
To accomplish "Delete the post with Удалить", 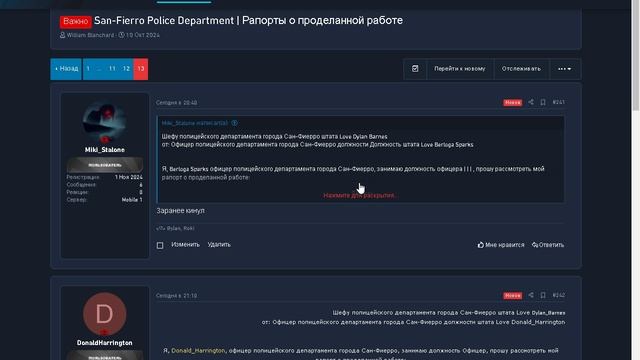I will (219, 244).
